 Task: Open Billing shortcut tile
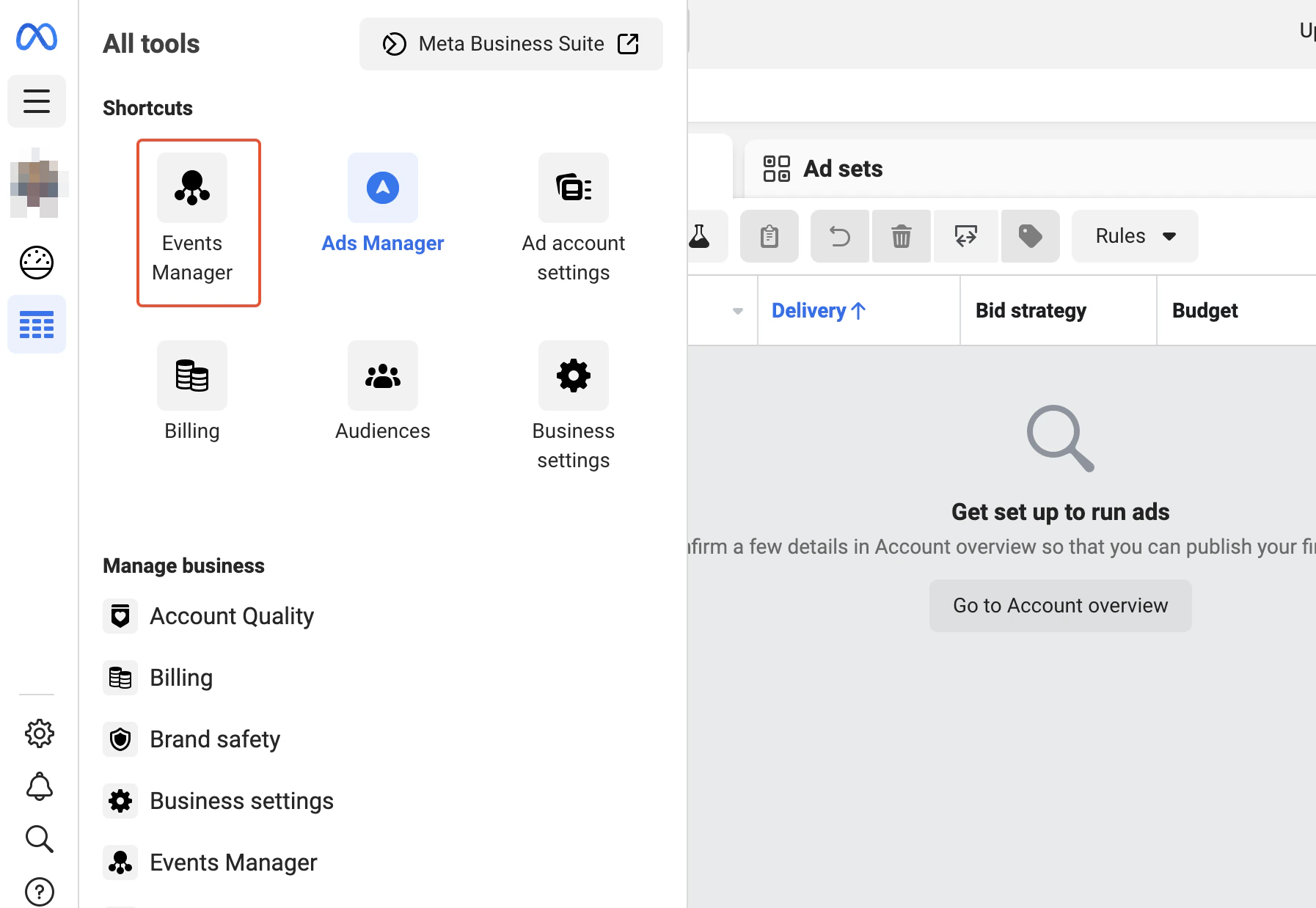[x=192, y=392]
